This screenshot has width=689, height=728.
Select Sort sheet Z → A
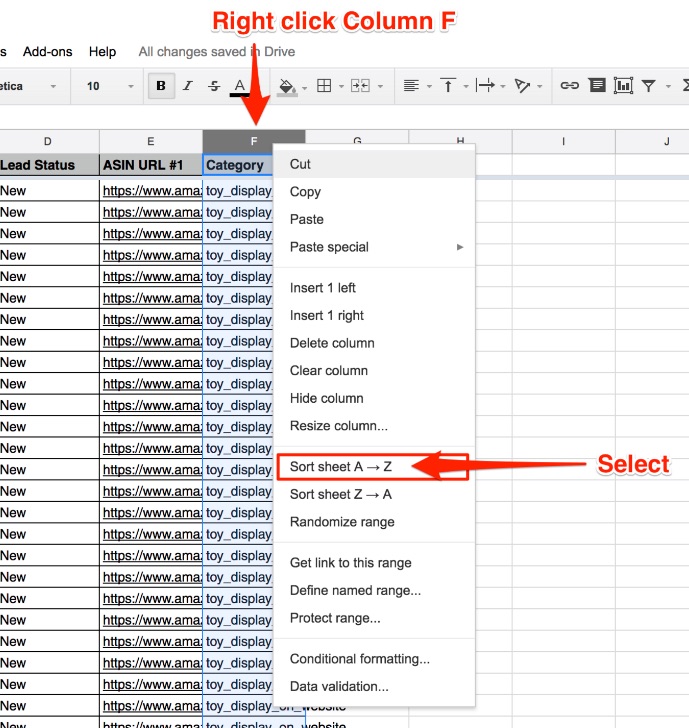(374, 494)
